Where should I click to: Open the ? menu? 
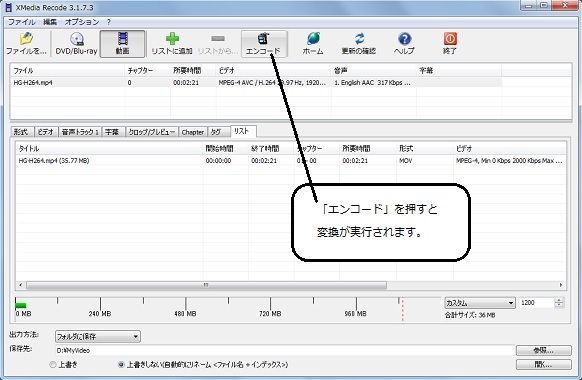[x=108, y=22]
